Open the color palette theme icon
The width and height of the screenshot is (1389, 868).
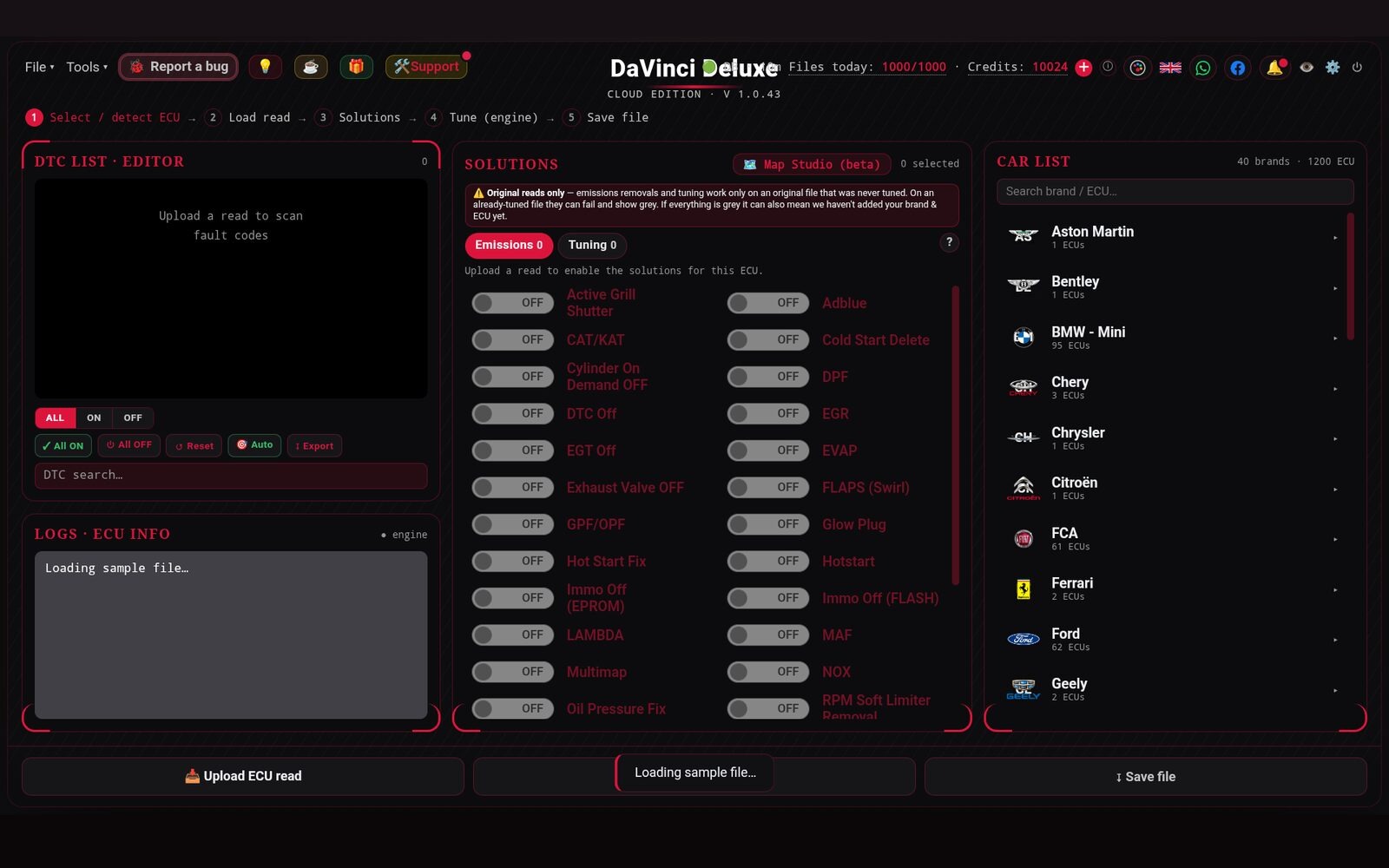pos(1137,68)
